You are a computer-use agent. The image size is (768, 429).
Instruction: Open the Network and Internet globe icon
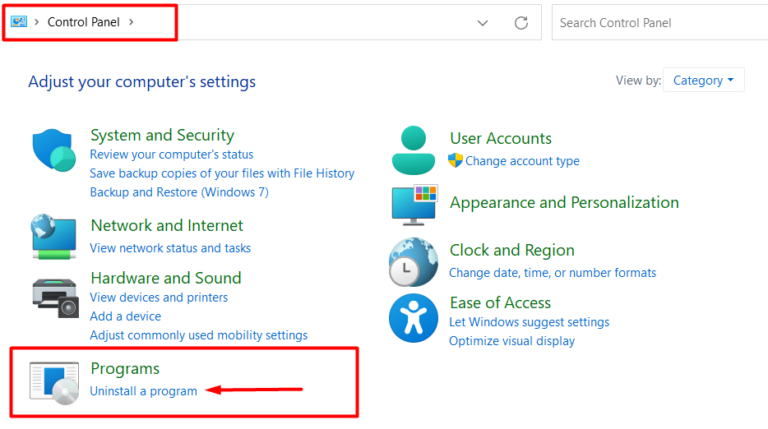pos(54,236)
